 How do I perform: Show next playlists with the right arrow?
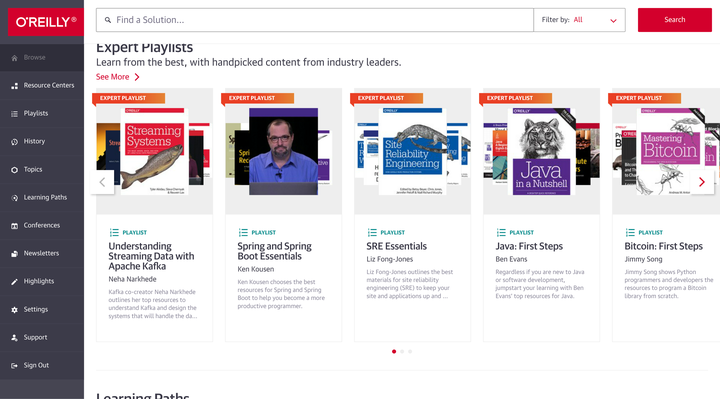702,182
